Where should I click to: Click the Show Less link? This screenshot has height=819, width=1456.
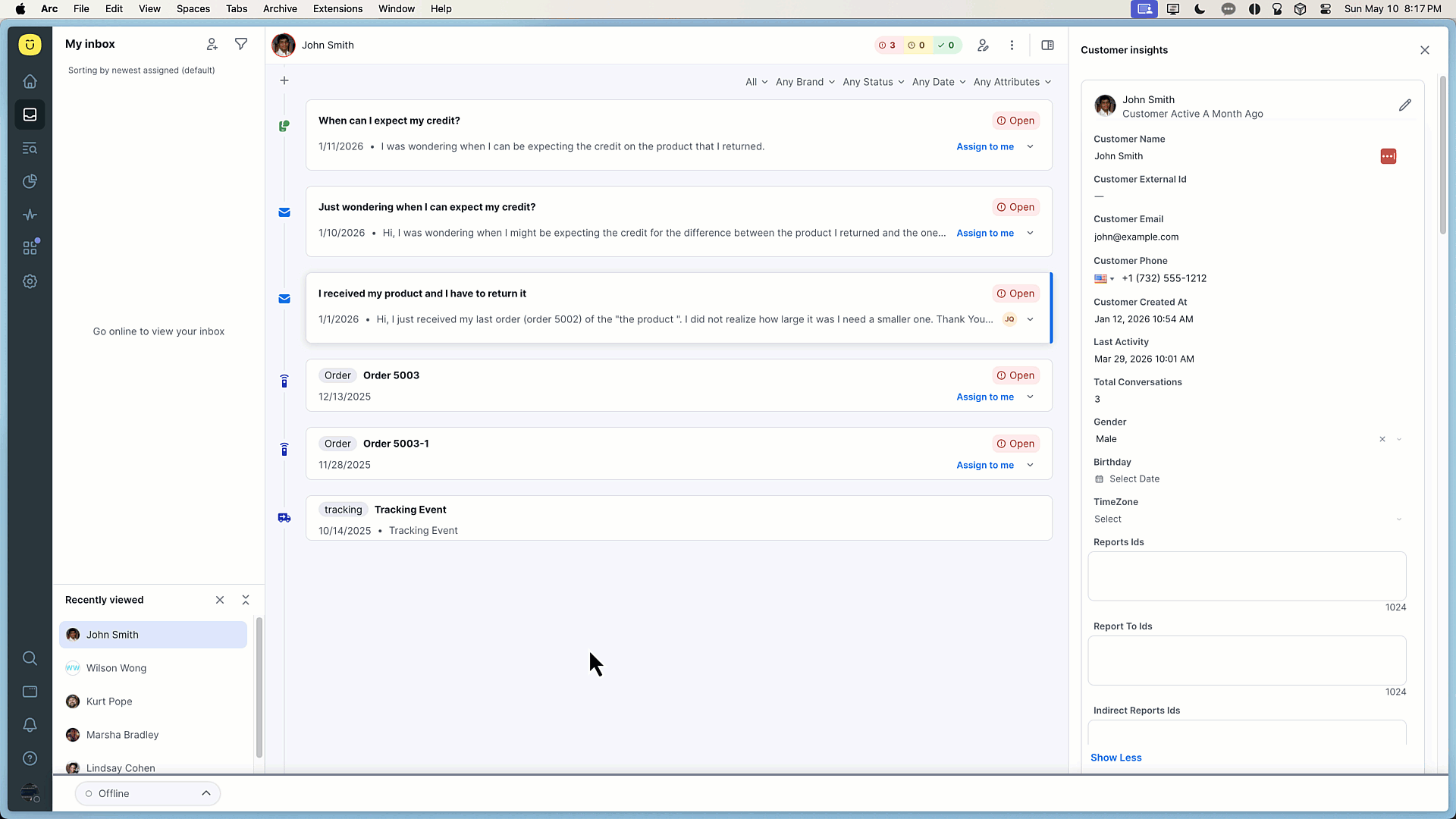coord(1116,758)
